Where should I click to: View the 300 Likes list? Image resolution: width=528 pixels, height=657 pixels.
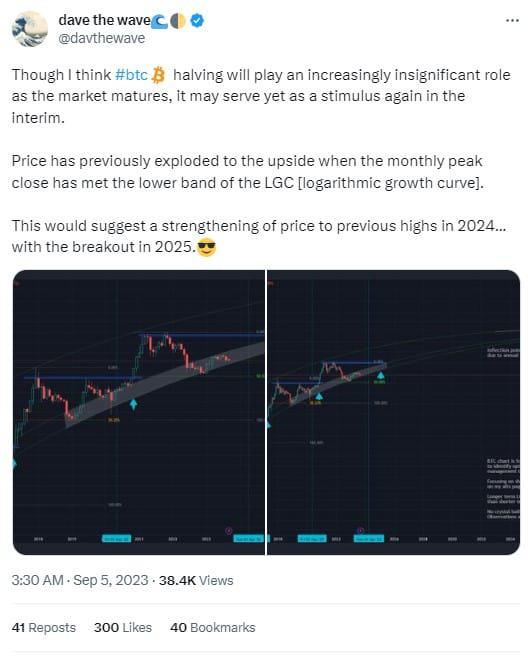click(123, 627)
